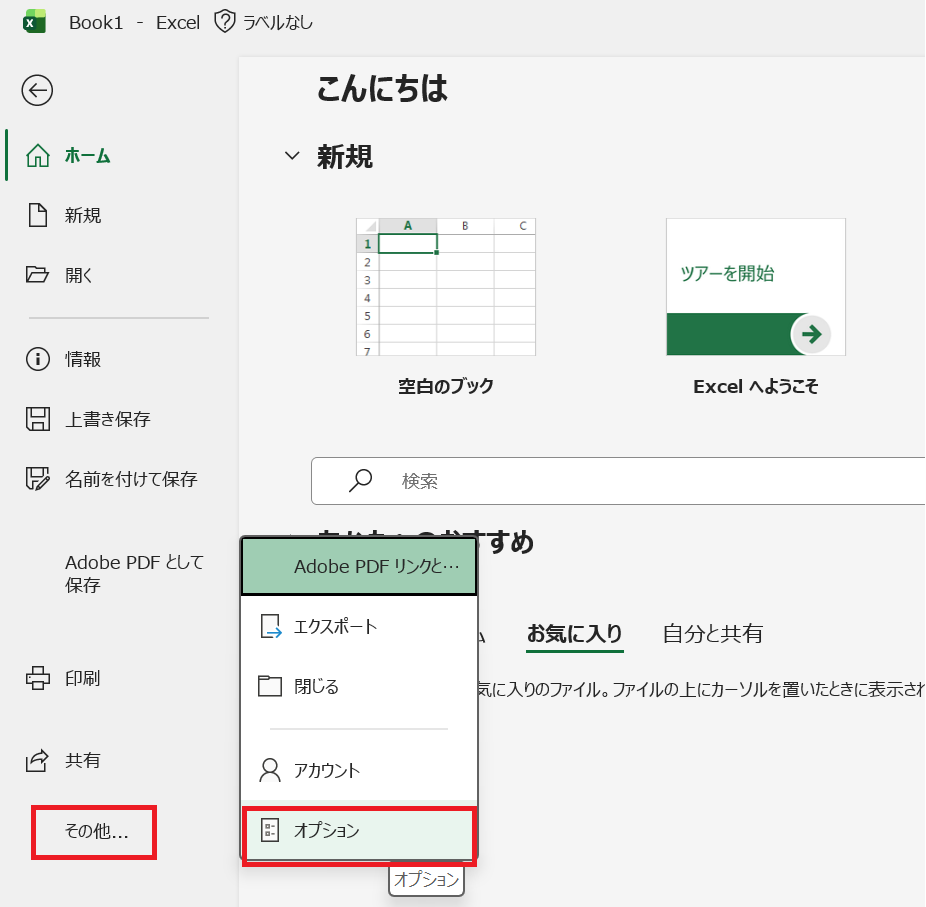Click the アカウント person icon
This screenshot has height=907, width=926.
click(270, 770)
